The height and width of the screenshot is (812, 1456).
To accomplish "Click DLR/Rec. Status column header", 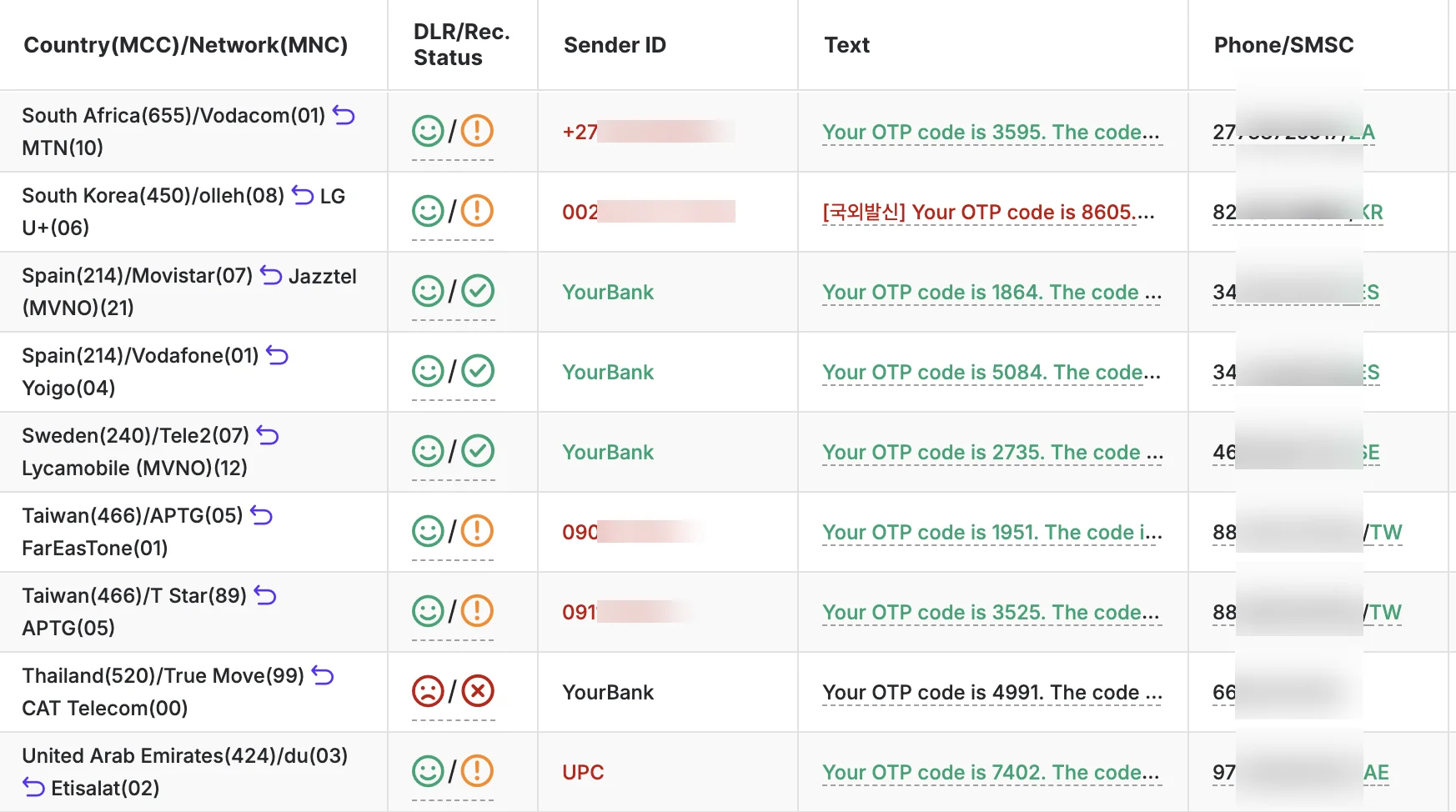I will coord(462,45).
